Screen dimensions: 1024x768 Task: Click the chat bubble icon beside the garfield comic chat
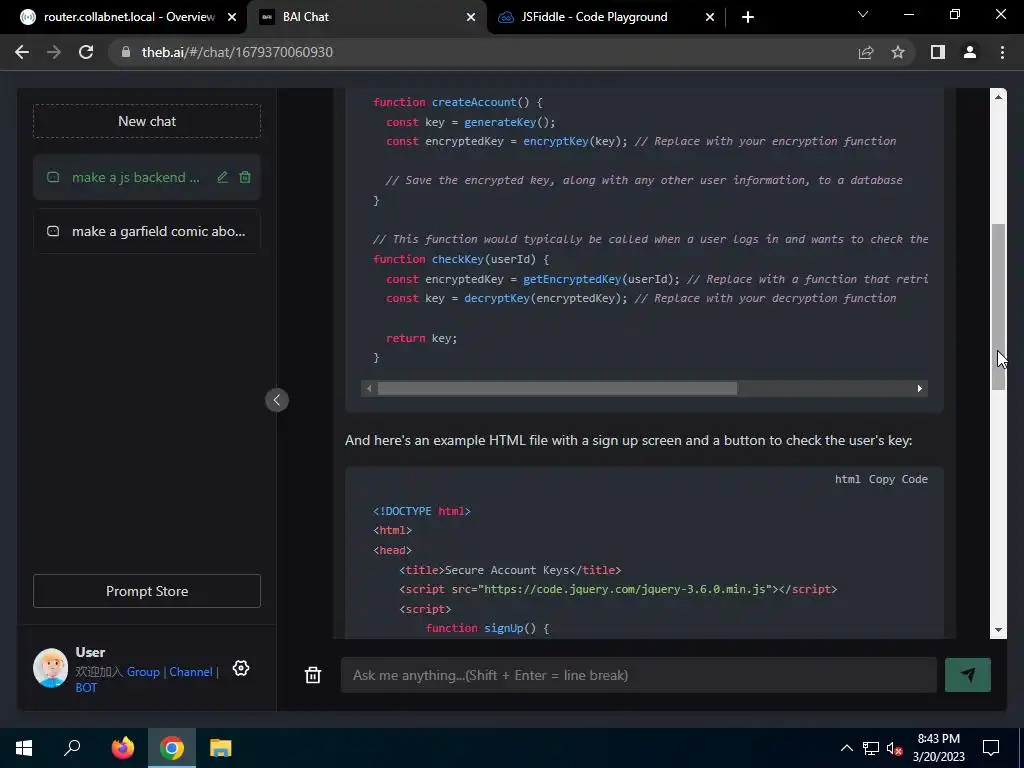(x=53, y=231)
